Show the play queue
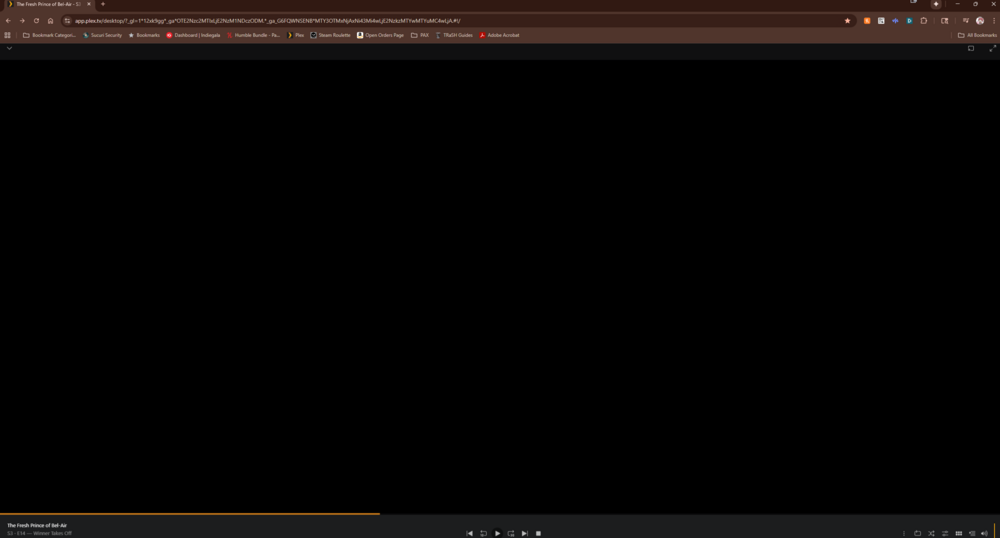This screenshot has height=538, width=1000. [972, 533]
